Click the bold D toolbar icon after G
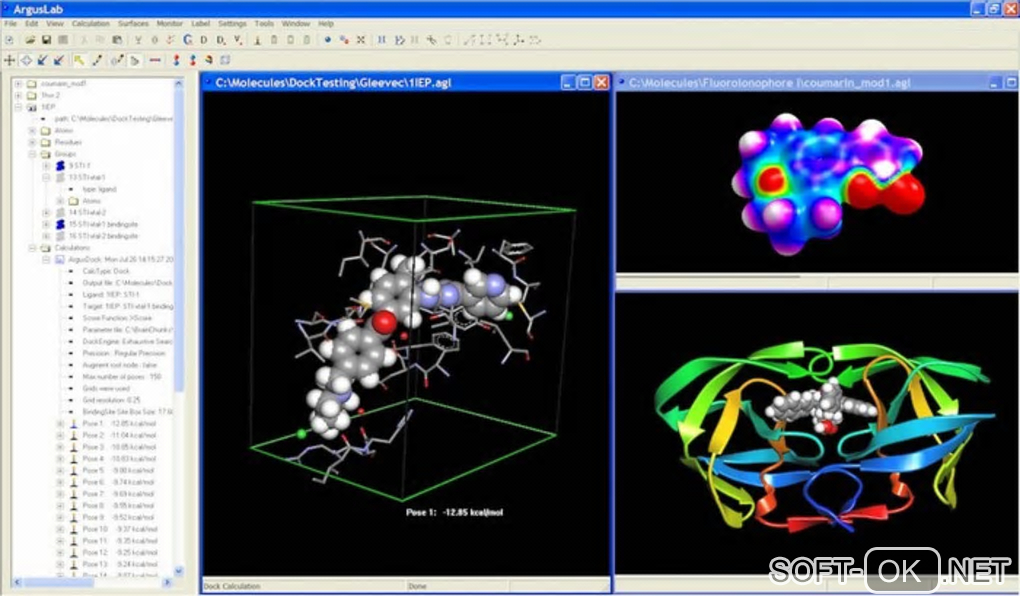This screenshot has width=1020, height=596. tap(204, 40)
